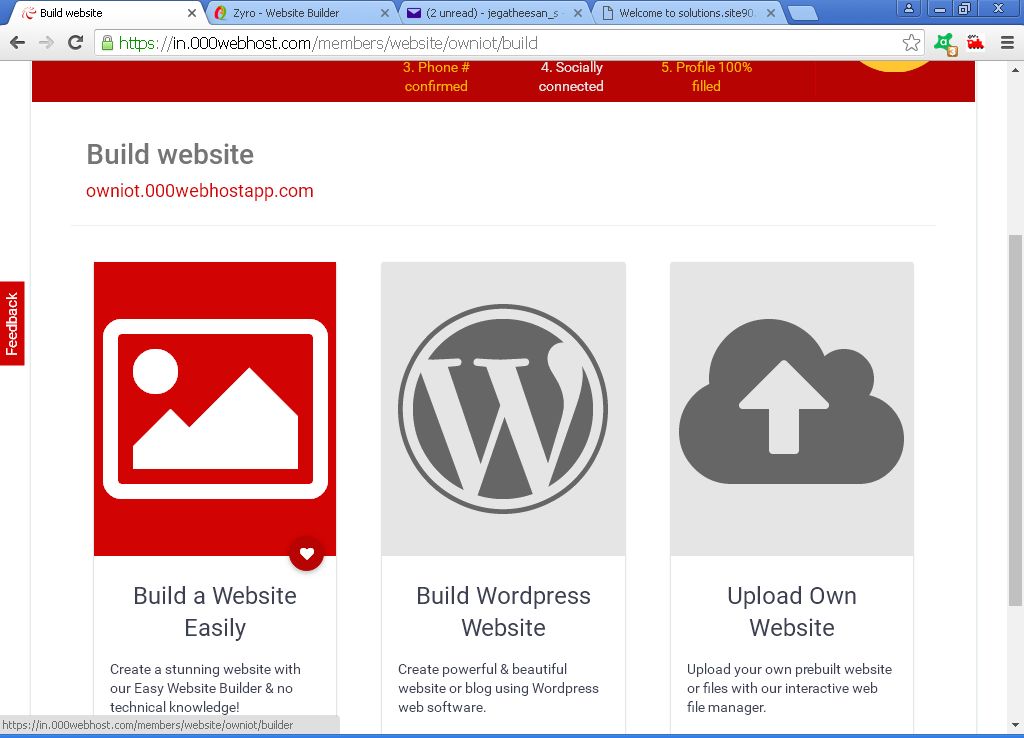
Task: Click the '3. Phone # confirmed' step
Action: [x=436, y=76]
